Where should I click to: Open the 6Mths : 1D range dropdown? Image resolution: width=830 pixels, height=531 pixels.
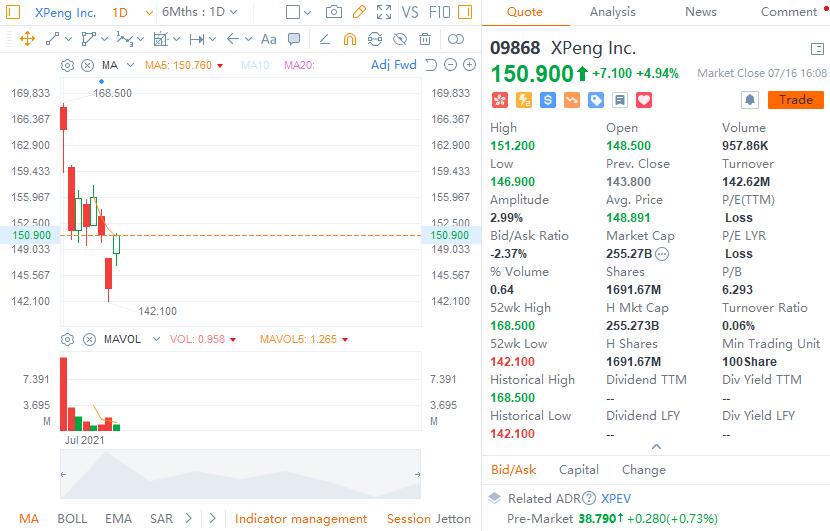[x=200, y=12]
